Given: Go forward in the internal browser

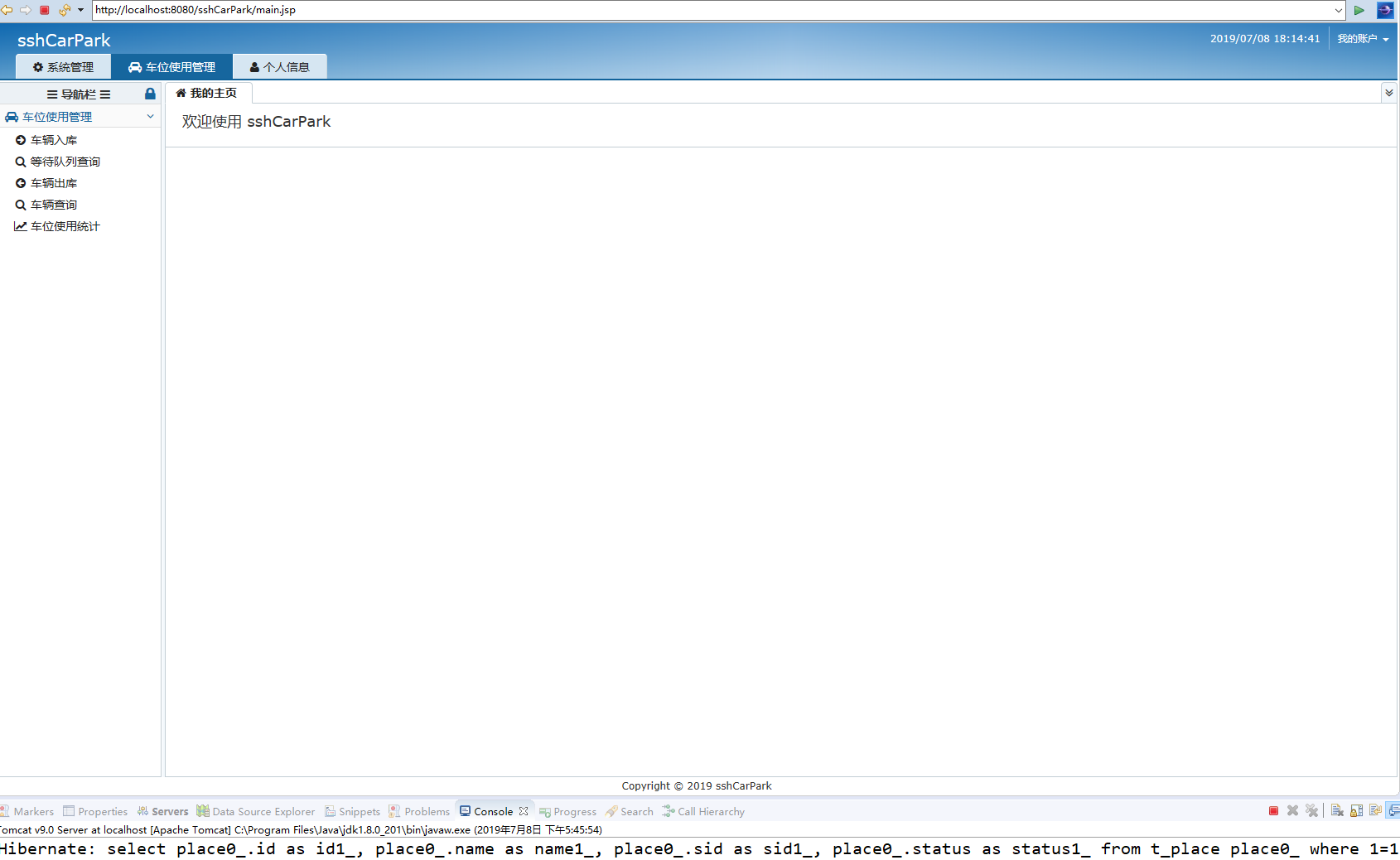Looking at the screenshot, I should tap(26, 10).
